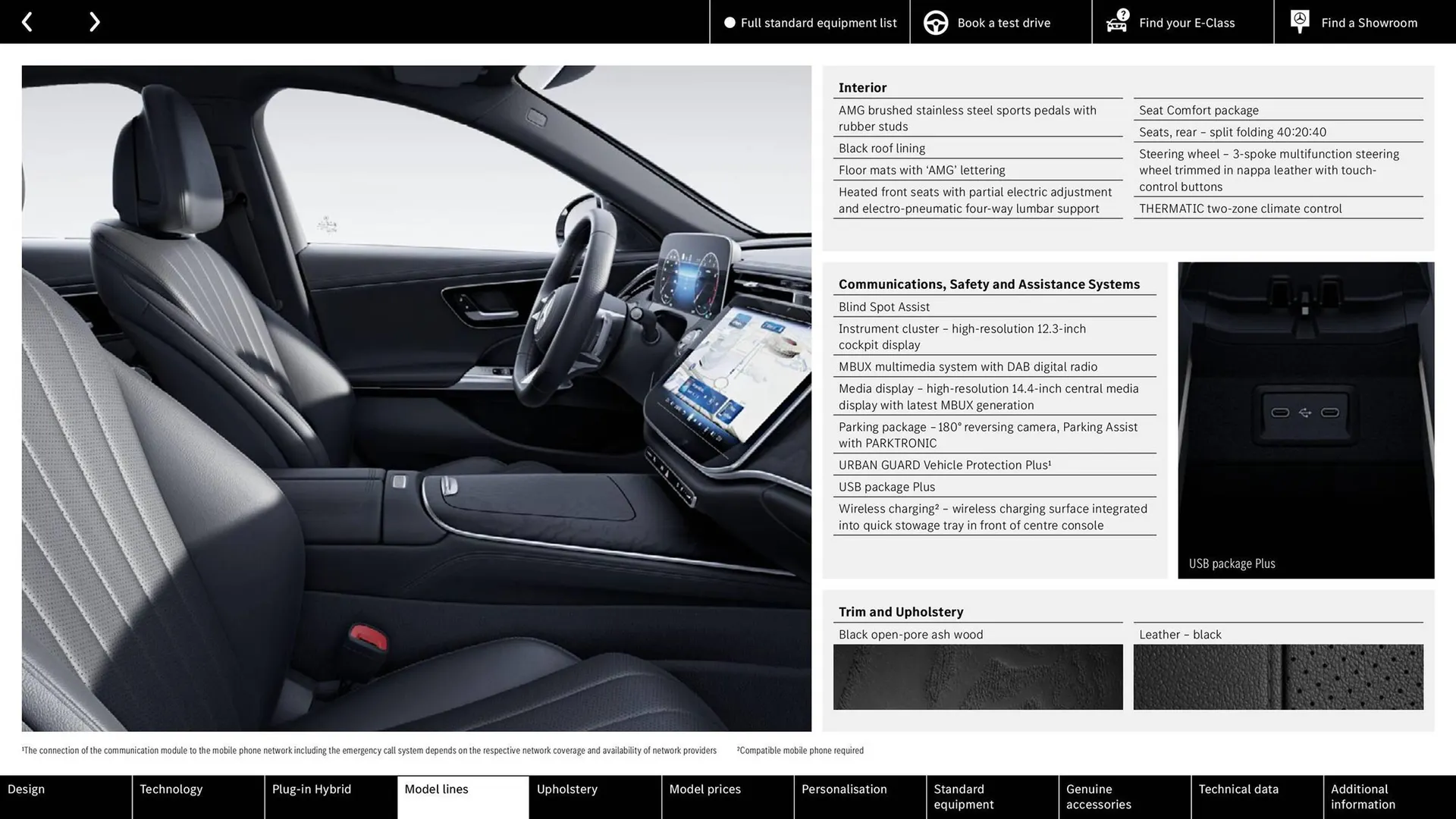Select the steering wheel test drive icon

pos(935,22)
